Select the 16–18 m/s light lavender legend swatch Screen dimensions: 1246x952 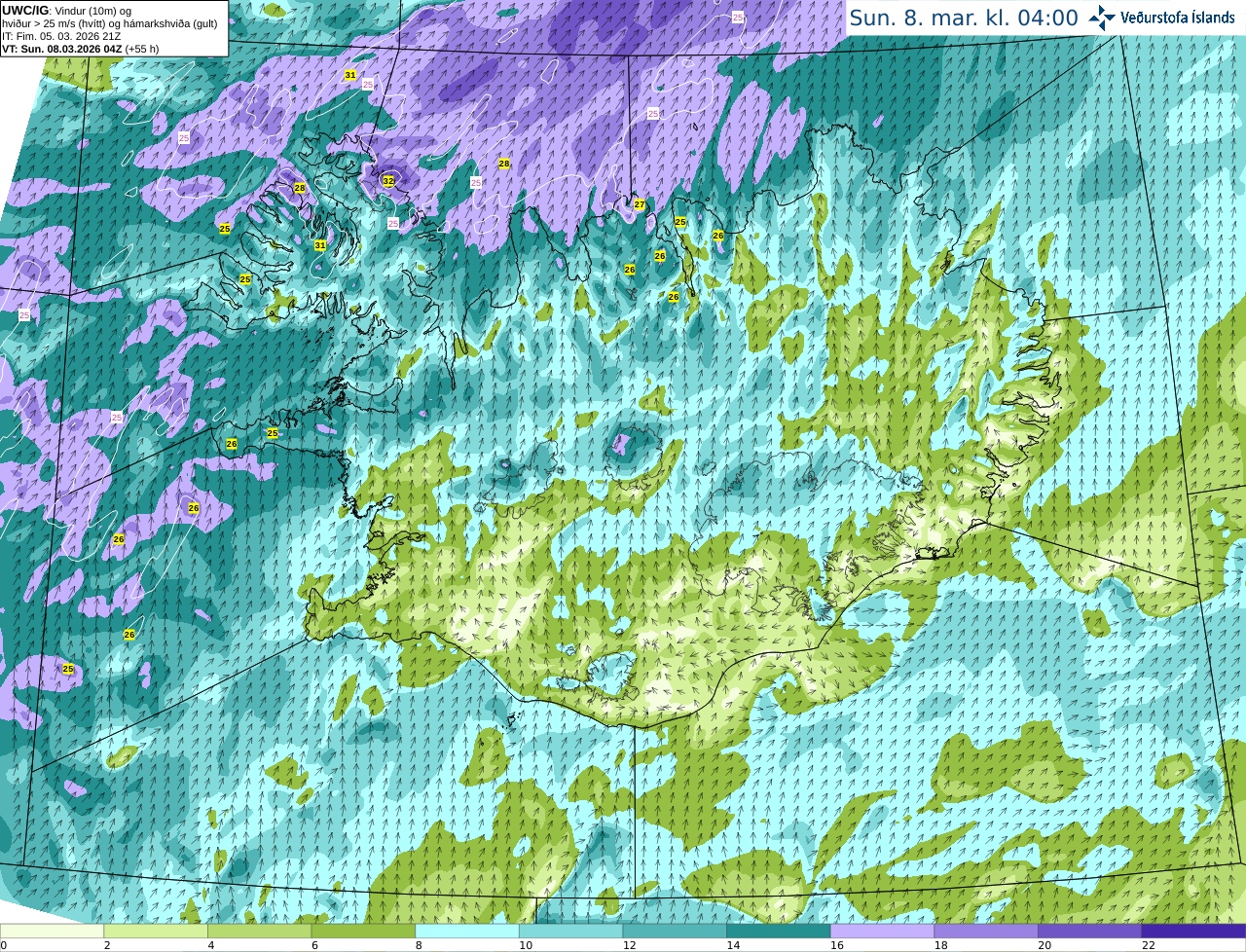click(882, 931)
